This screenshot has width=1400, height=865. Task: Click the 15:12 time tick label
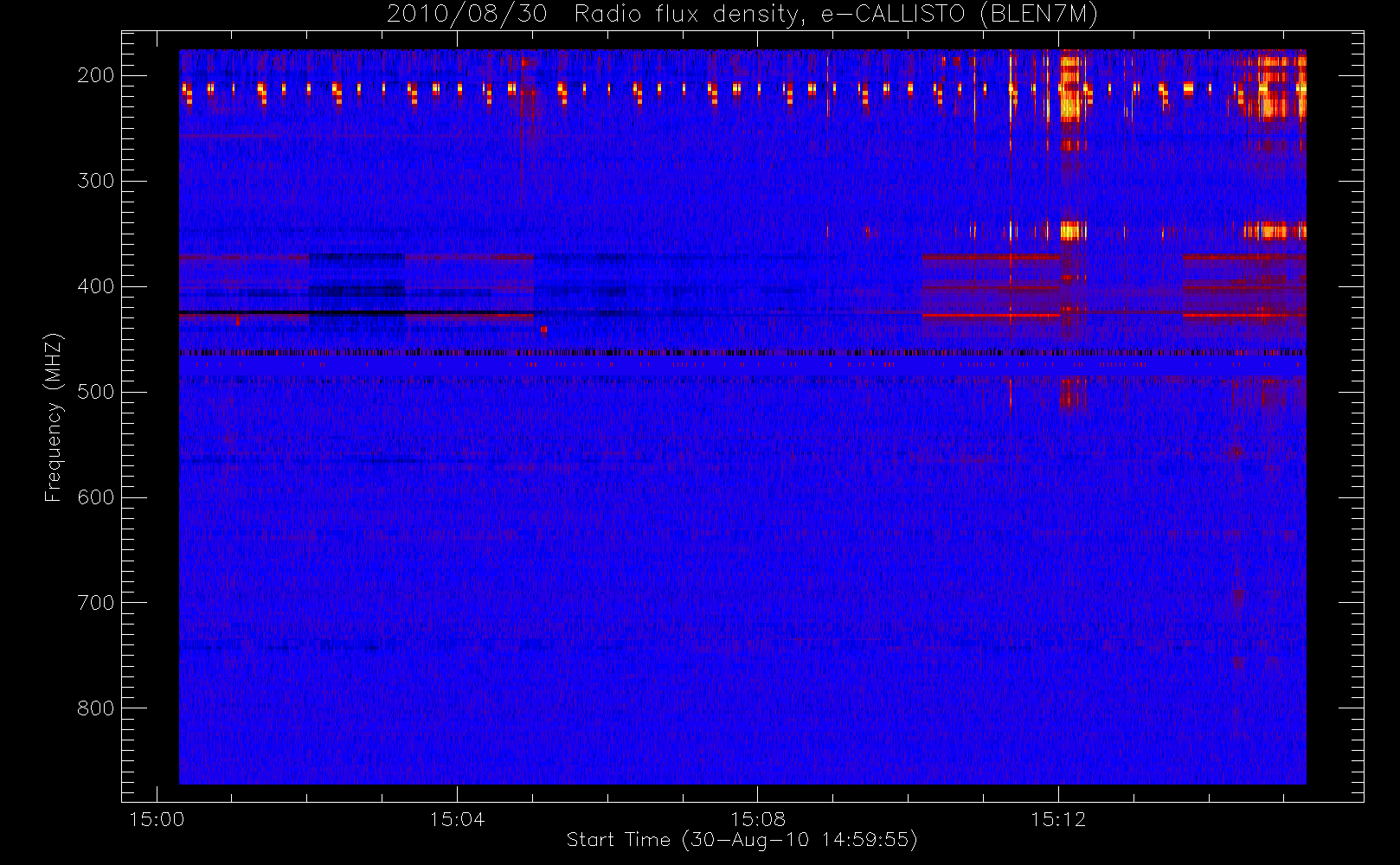click(x=1057, y=819)
